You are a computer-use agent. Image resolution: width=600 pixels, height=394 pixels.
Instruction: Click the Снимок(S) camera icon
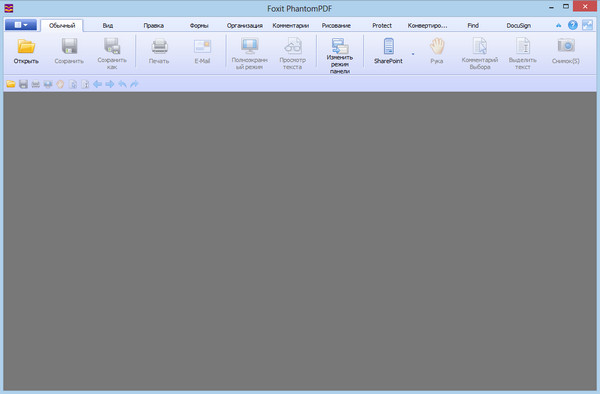coord(566,46)
